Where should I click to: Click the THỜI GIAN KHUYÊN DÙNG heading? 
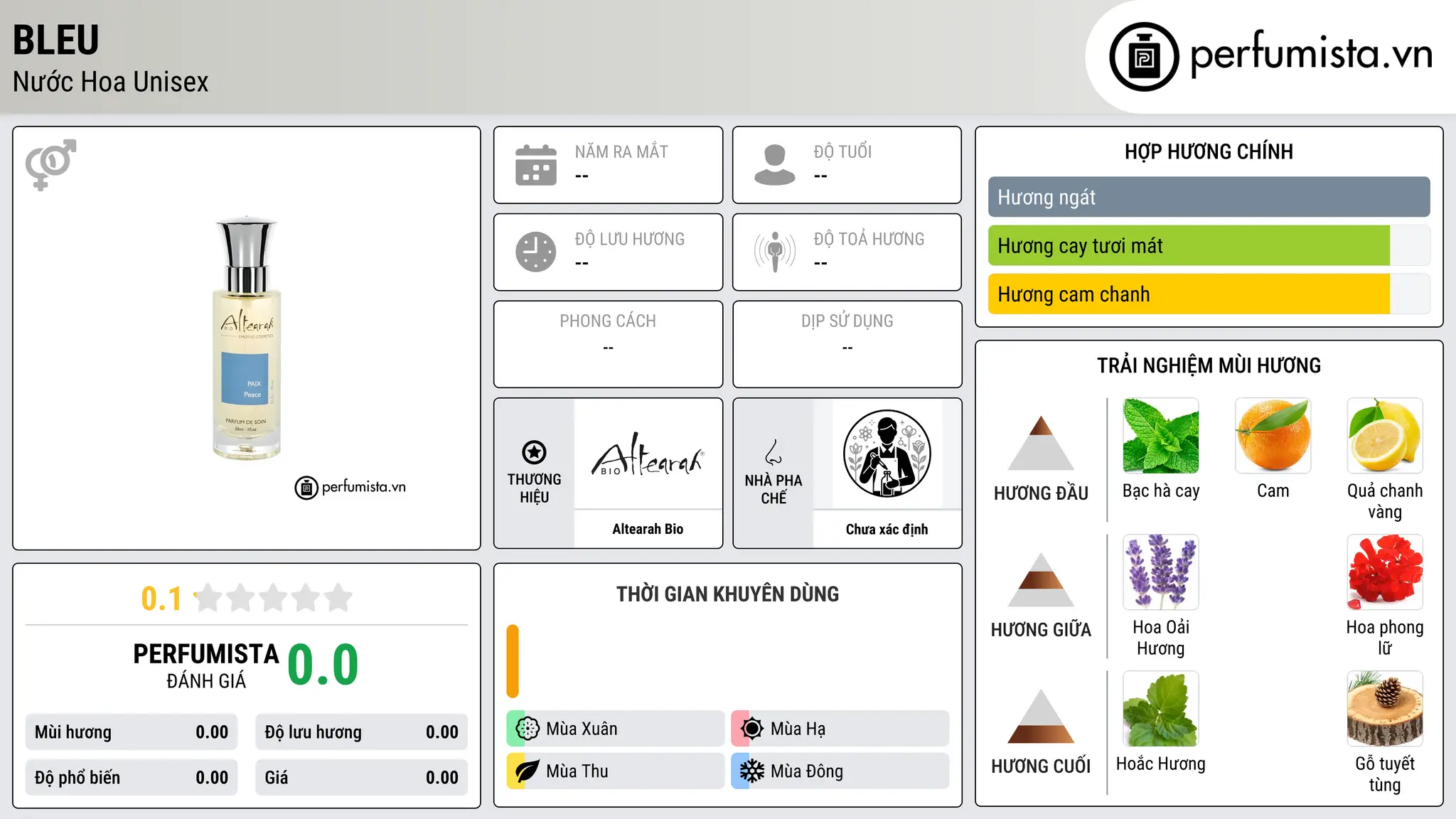[x=727, y=594]
